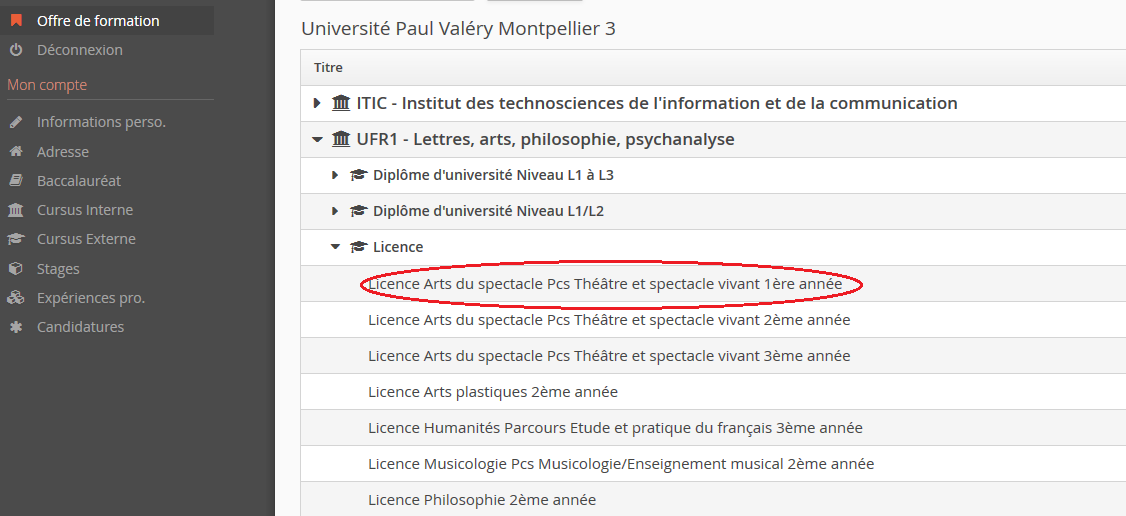The height and width of the screenshot is (516, 1126).
Task: Collapse the UFR1 Lettres, arts tree node
Action: coord(317,139)
